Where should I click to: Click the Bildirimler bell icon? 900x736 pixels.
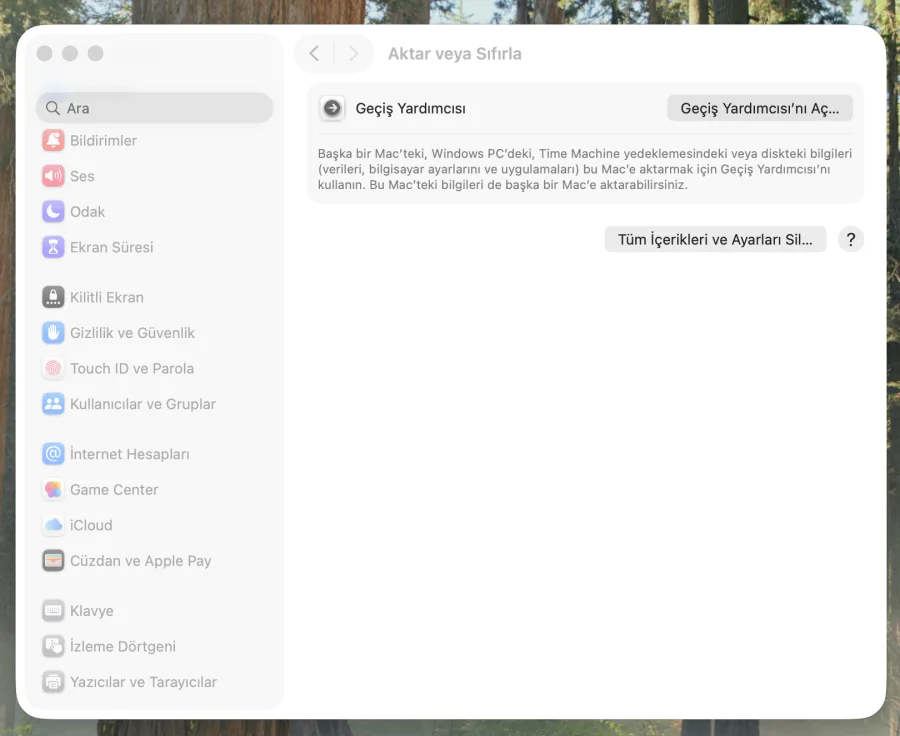(x=53, y=140)
